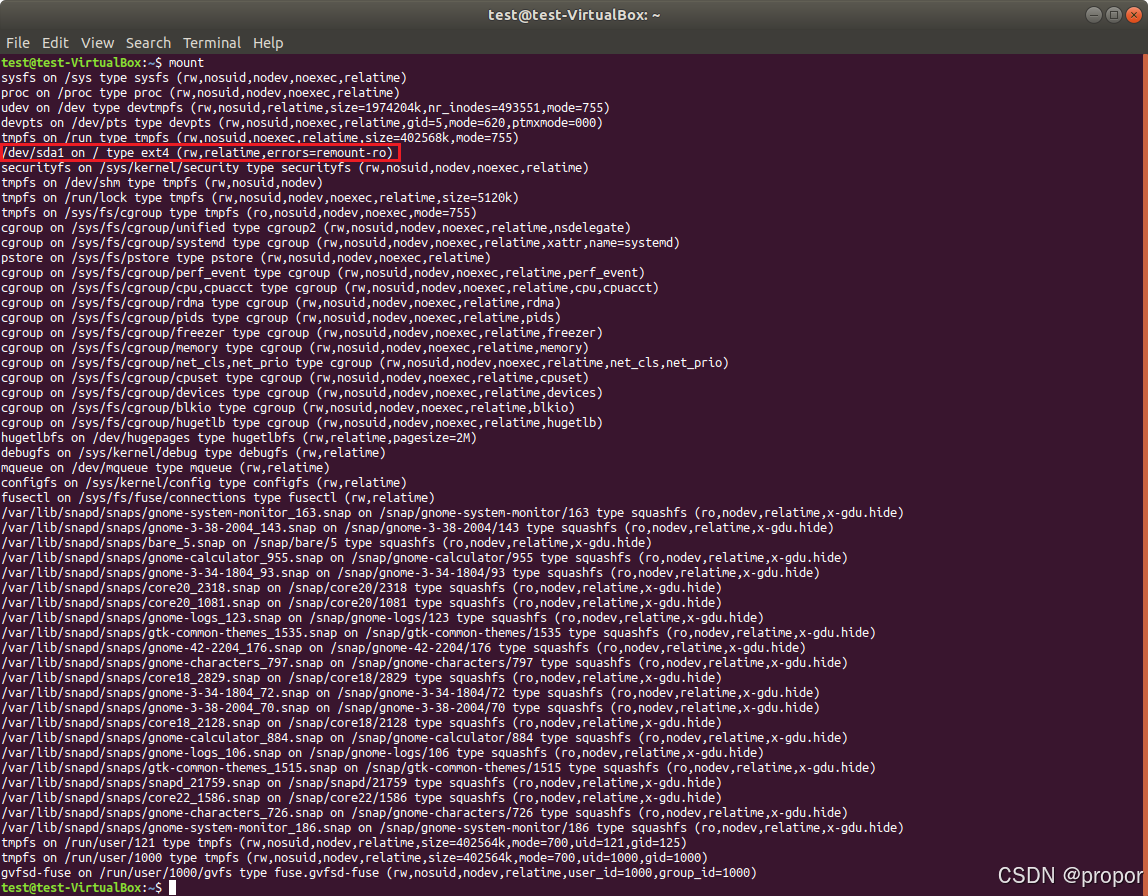This screenshot has width=1148, height=896.
Task: Minimize the terminal window
Action: point(1093,15)
